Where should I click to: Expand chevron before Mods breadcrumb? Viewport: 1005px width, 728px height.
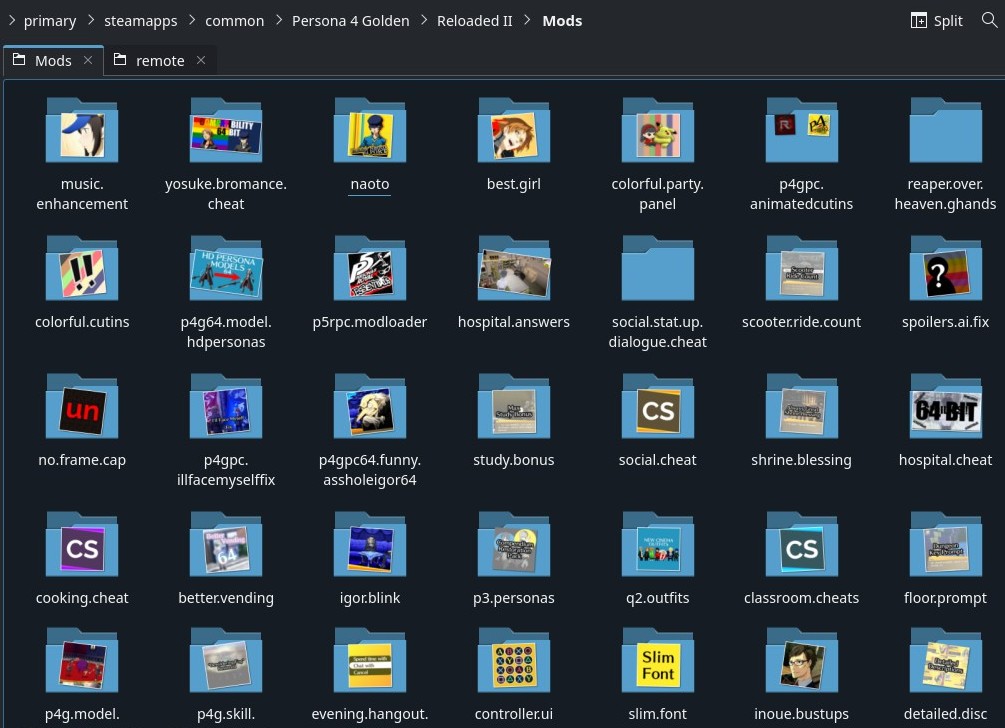point(527,20)
